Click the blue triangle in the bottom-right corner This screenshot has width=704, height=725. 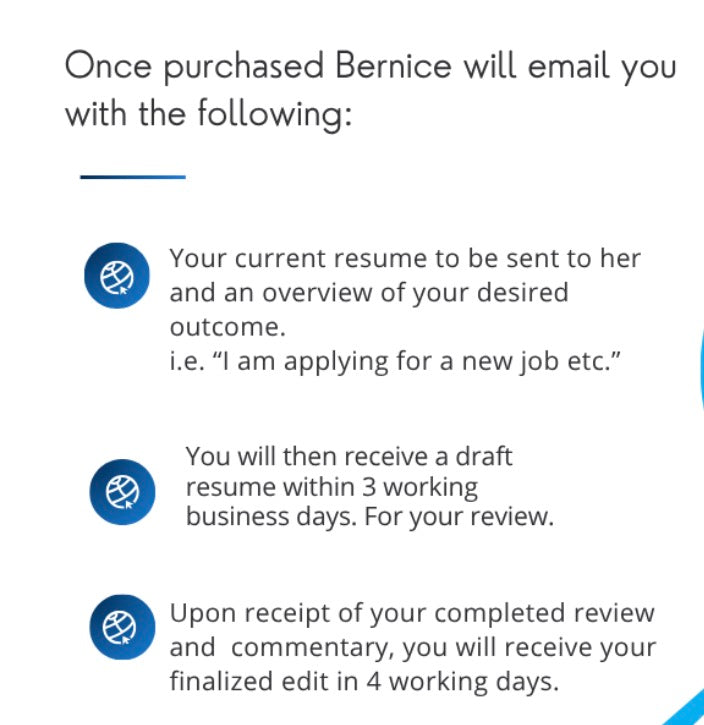pos(689,711)
